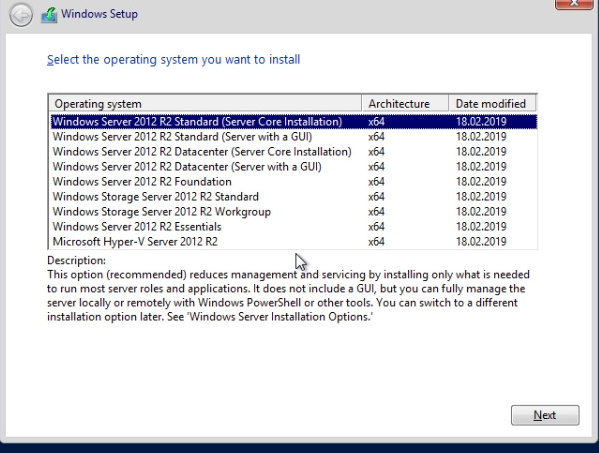Image resolution: width=599 pixels, height=453 pixels.
Task: Select Windows Server 2012 R2 Standard Server Core
Action: pos(293,121)
